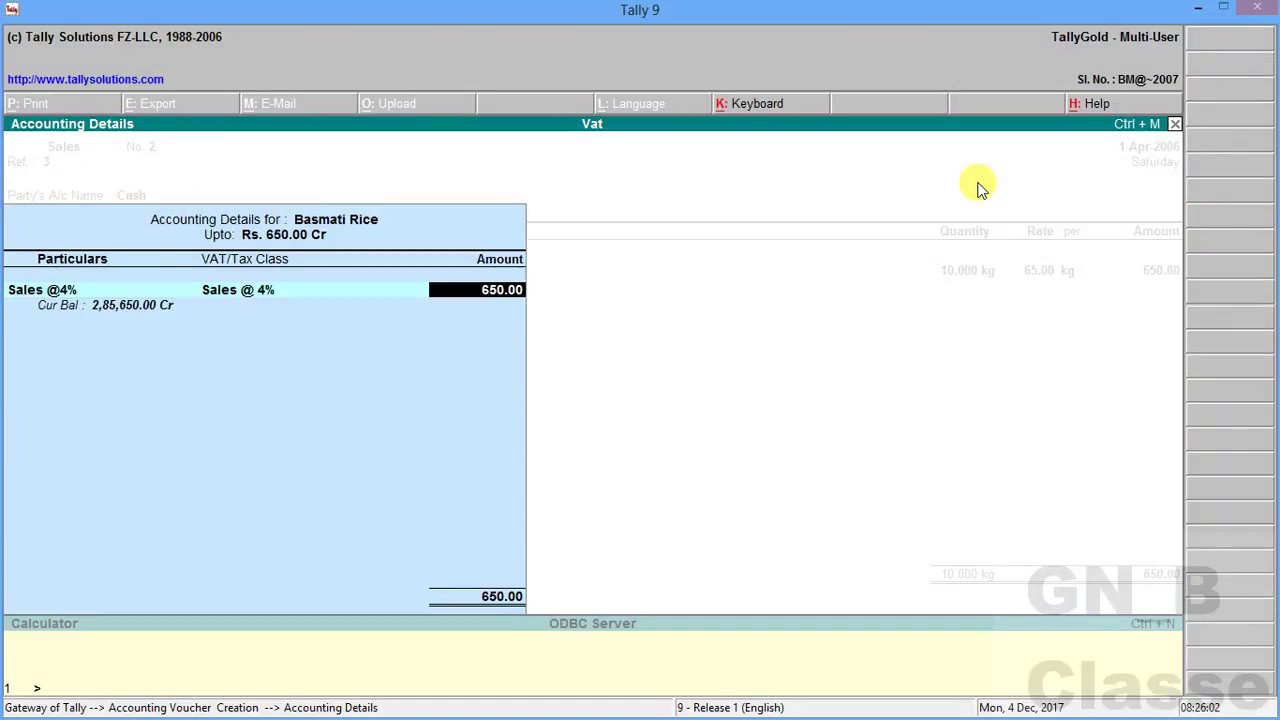Click the 08:26:02 clock in status bar

[x=1200, y=708]
